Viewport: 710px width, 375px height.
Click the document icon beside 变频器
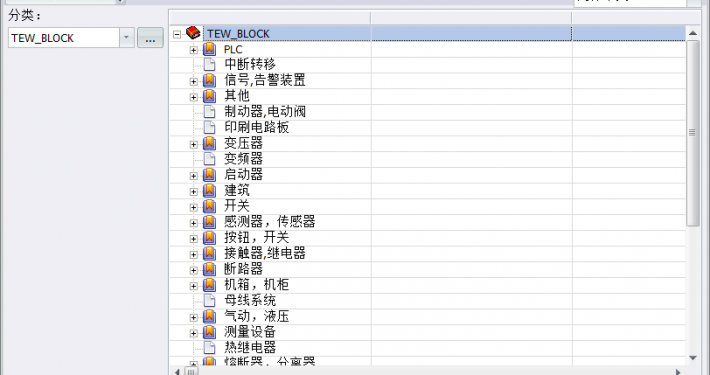point(209,159)
